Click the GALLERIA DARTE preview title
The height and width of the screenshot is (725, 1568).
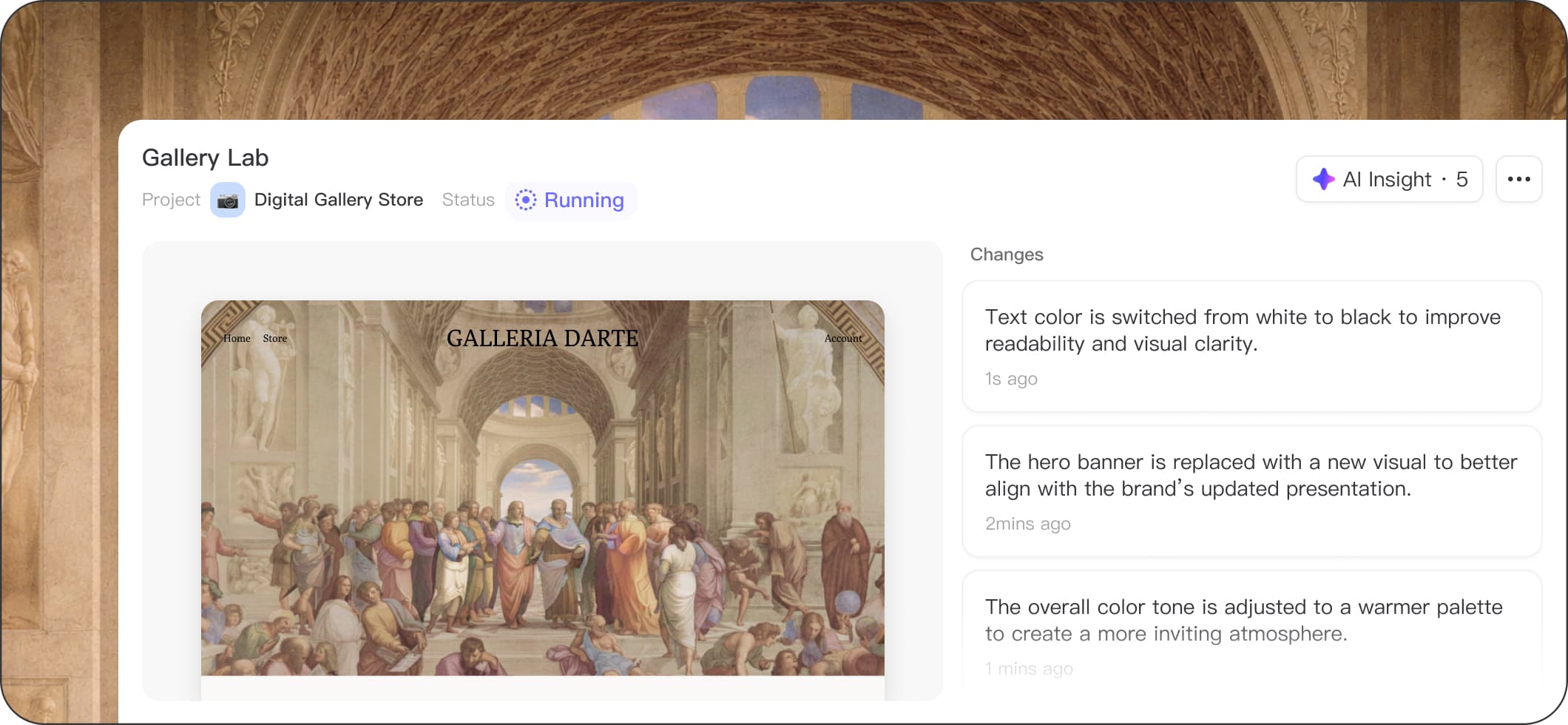(542, 338)
